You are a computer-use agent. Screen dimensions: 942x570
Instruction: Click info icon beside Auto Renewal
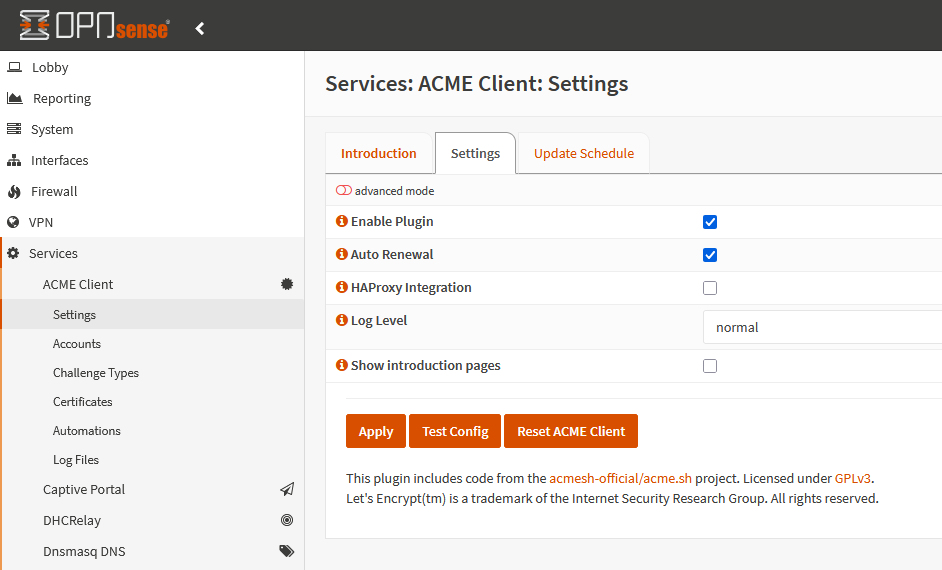[x=342, y=255]
